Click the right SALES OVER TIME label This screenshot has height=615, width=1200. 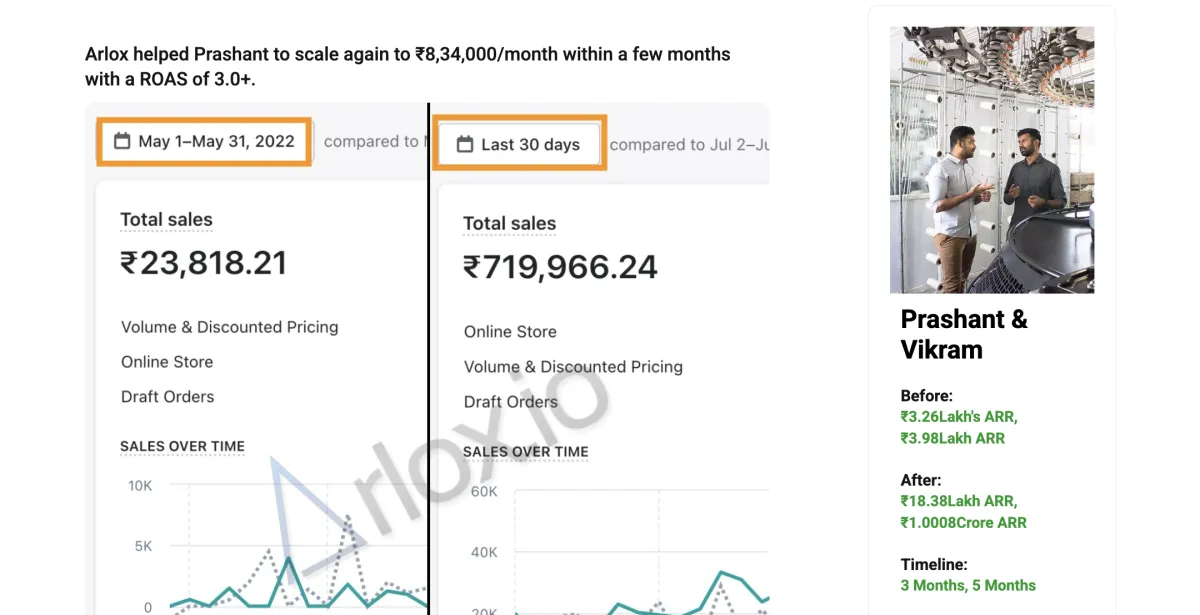click(525, 452)
